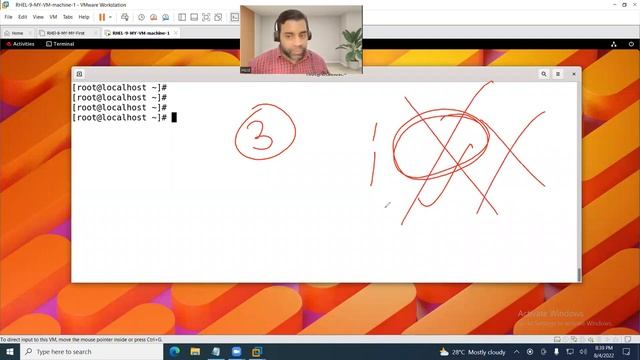Open the weather widget showing 28°C Mostly cloudy

(472, 352)
